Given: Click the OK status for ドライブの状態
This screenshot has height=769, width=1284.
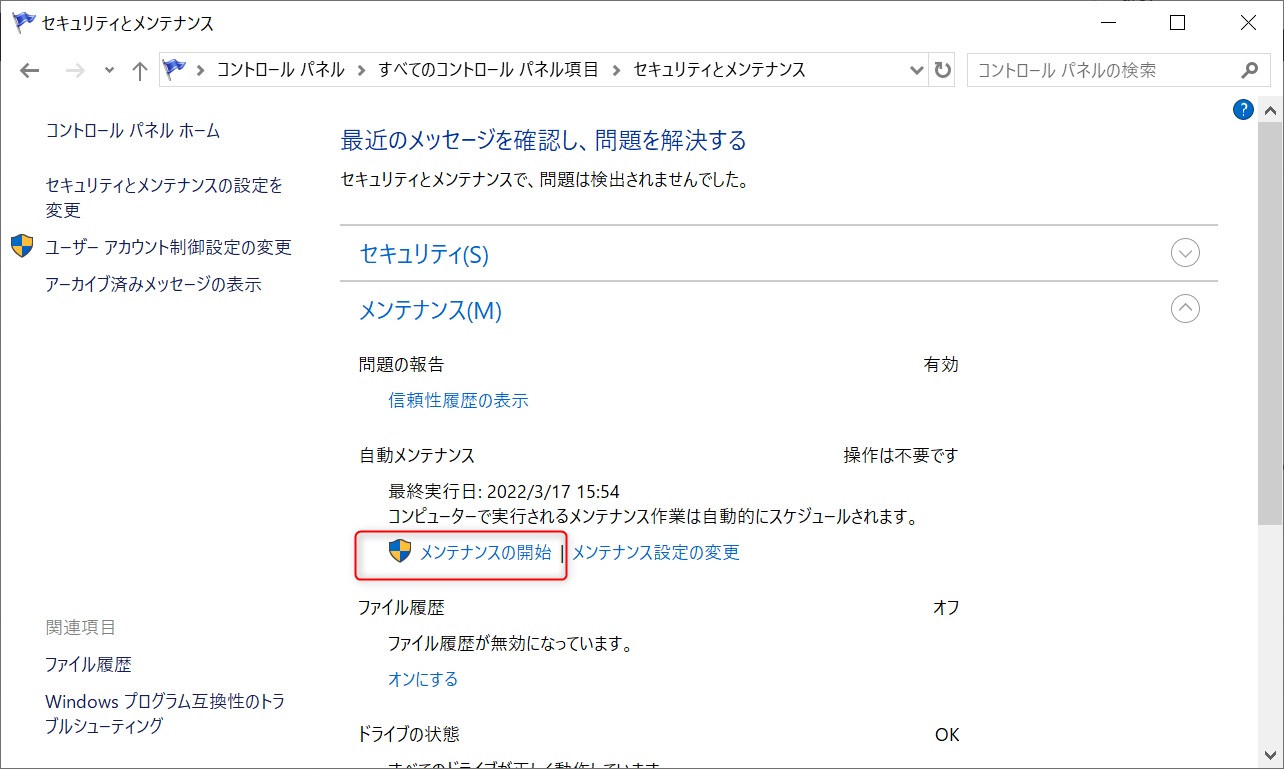Looking at the screenshot, I should 947,735.
